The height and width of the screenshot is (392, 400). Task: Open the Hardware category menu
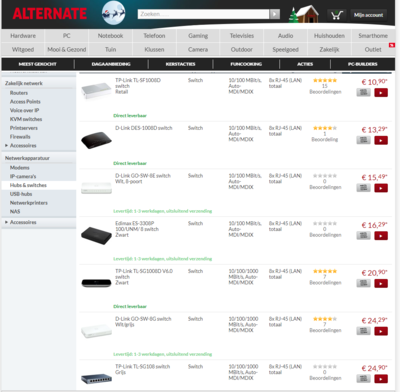(x=23, y=36)
